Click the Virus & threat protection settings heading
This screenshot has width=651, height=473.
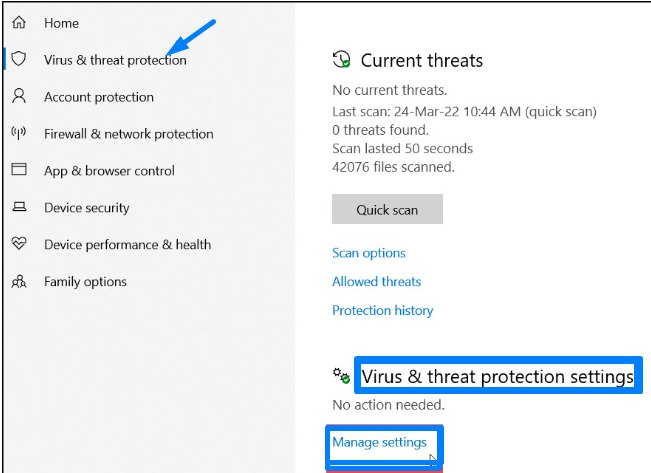click(x=497, y=377)
